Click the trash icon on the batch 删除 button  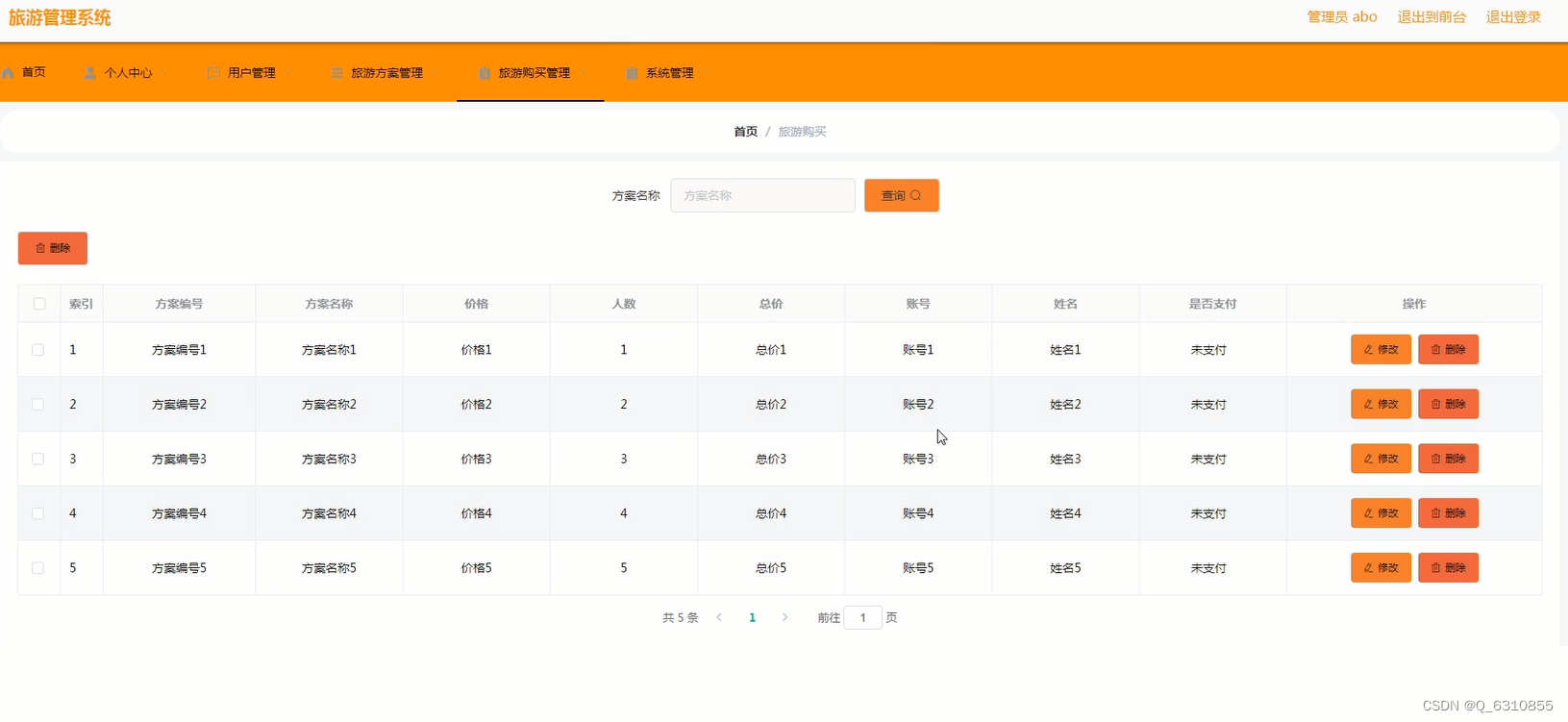[40, 248]
